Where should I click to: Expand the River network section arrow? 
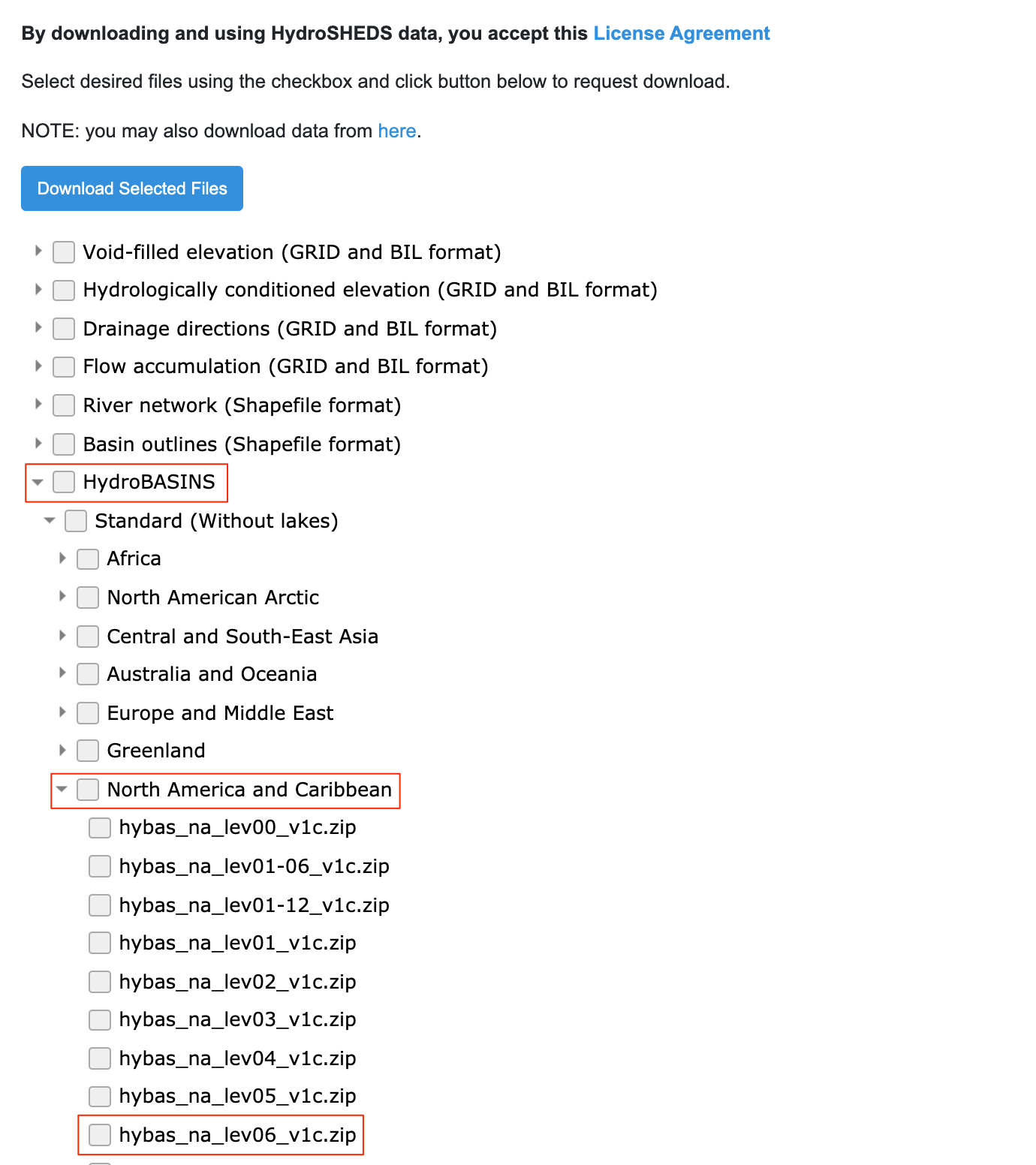coord(38,405)
